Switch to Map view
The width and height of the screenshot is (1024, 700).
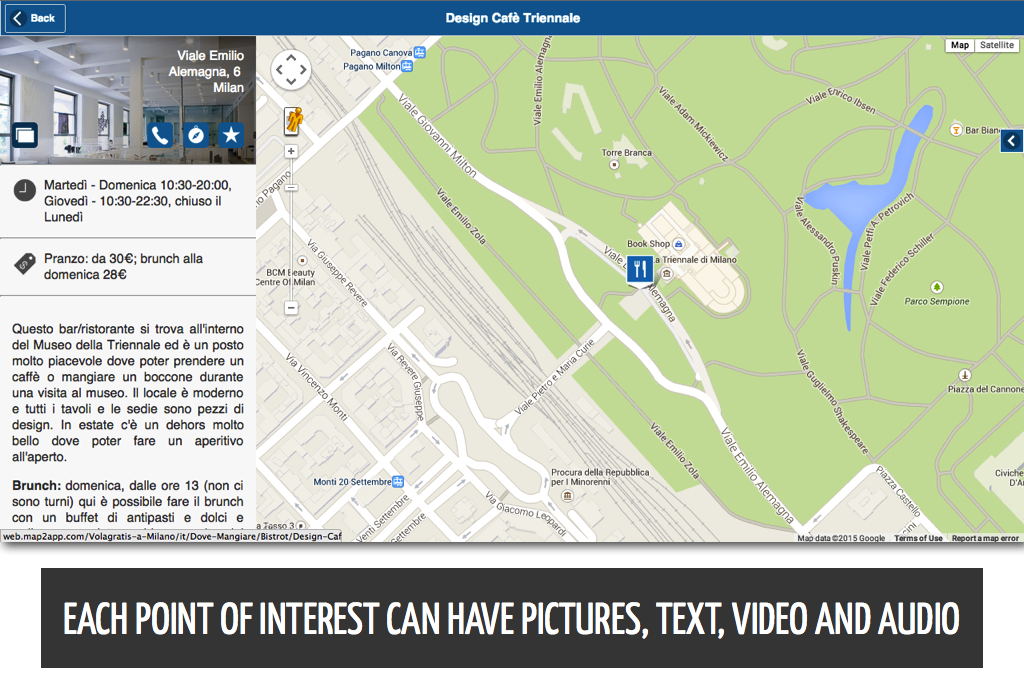pyautogui.click(x=959, y=45)
